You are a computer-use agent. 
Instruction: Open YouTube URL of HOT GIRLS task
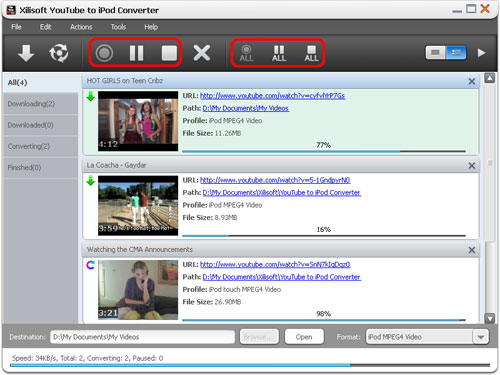pos(272,96)
